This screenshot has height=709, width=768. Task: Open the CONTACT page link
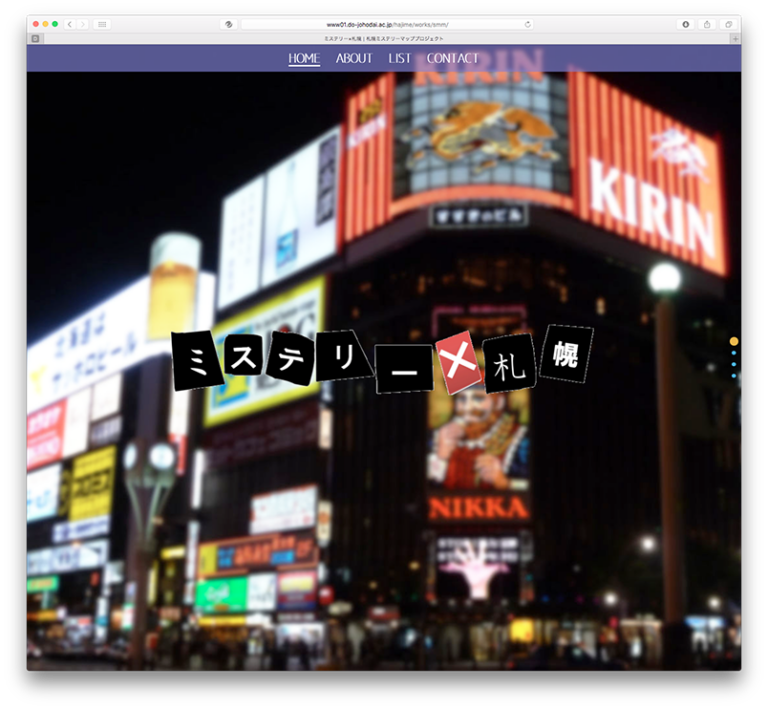(x=453, y=58)
